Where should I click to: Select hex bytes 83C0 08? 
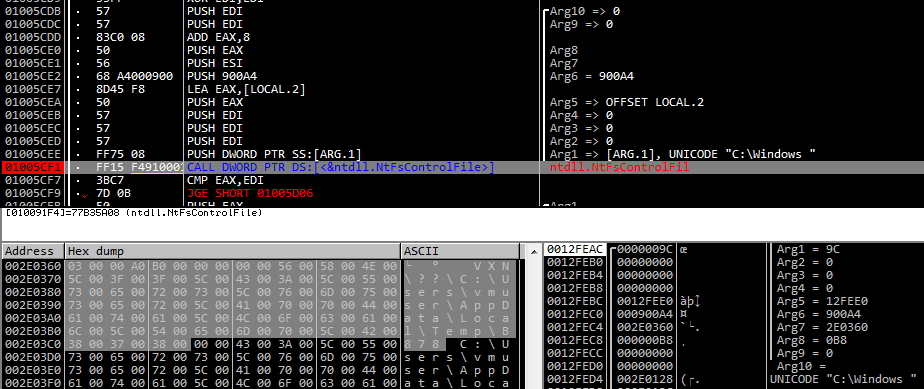coord(120,37)
